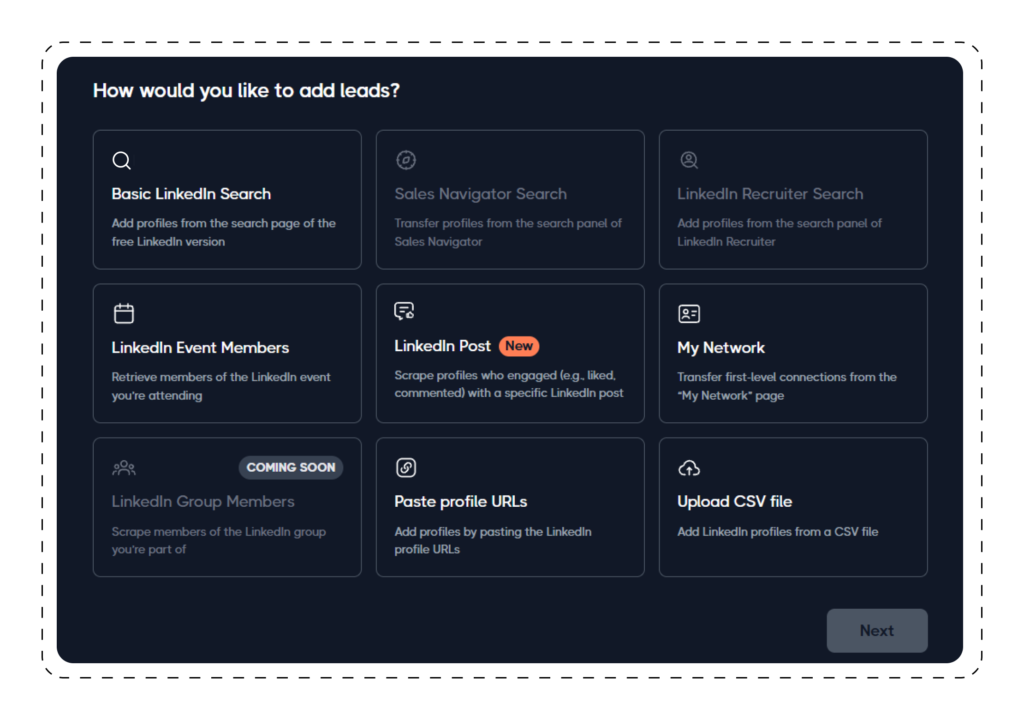Click the contact card icon for My Network
Viewport: 1024px width, 720px height.
(689, 314)
